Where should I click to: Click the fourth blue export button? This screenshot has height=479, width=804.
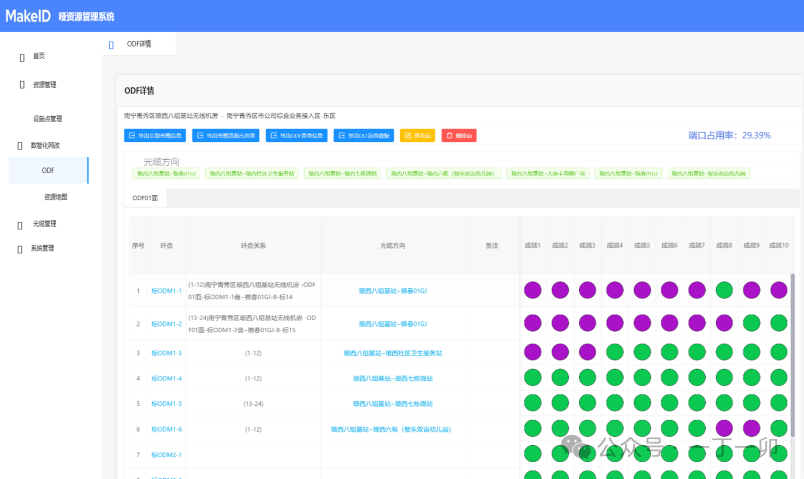(364, 135)
